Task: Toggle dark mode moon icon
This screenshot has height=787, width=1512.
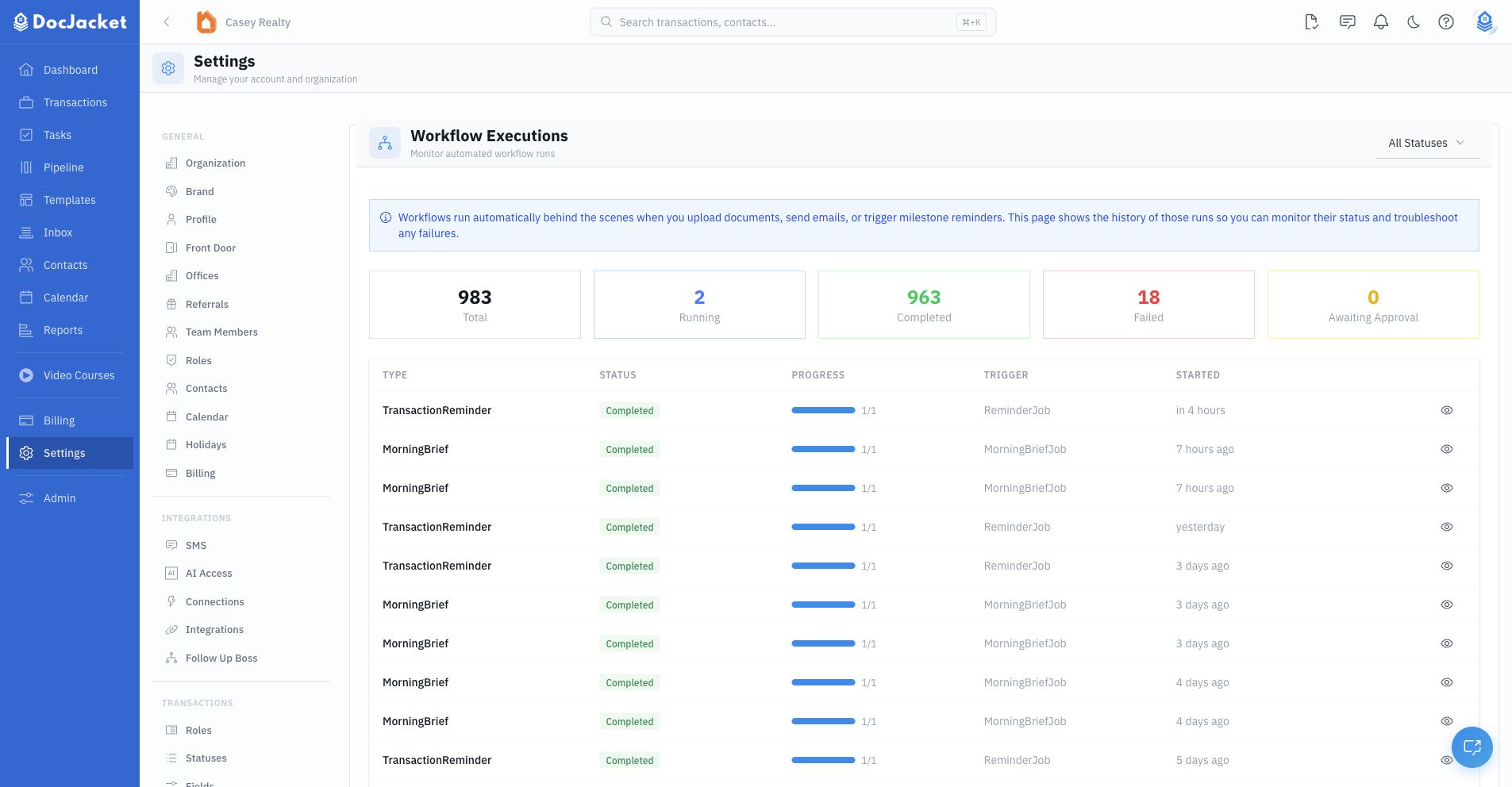Action: click(x=1414, y=22)
